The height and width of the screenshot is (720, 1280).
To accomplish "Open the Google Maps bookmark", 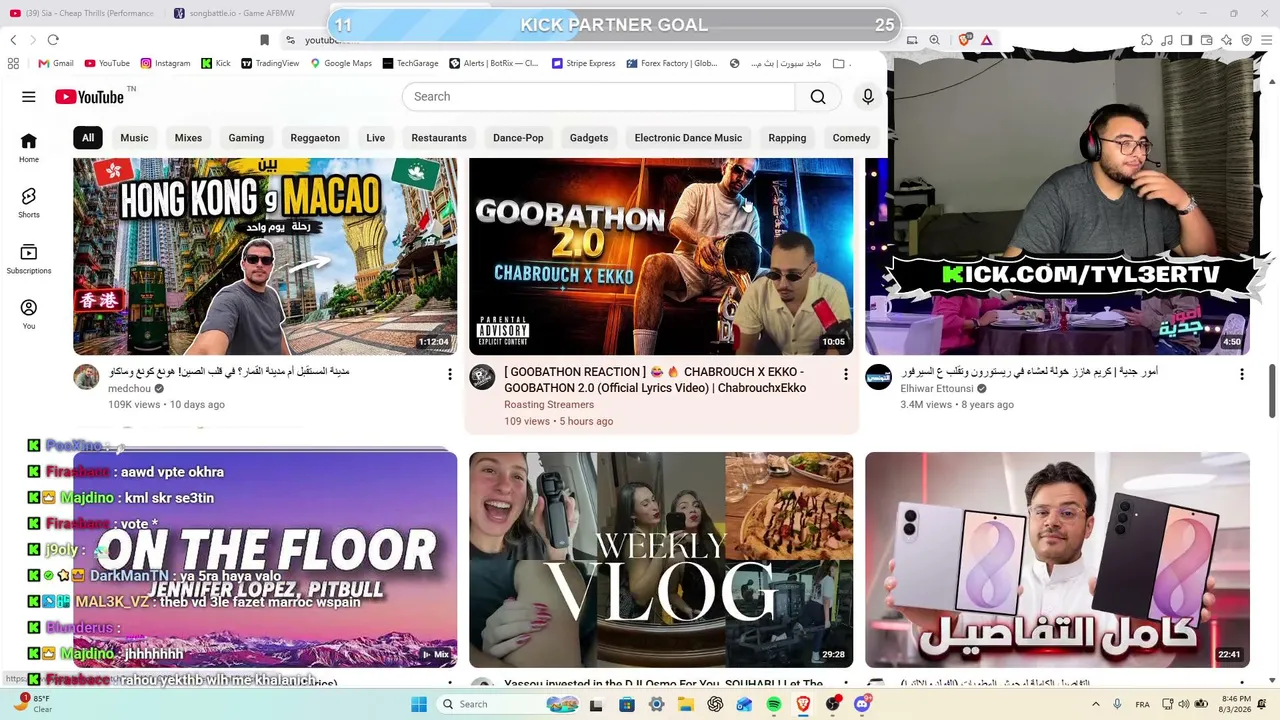I will tap(341, 63).
